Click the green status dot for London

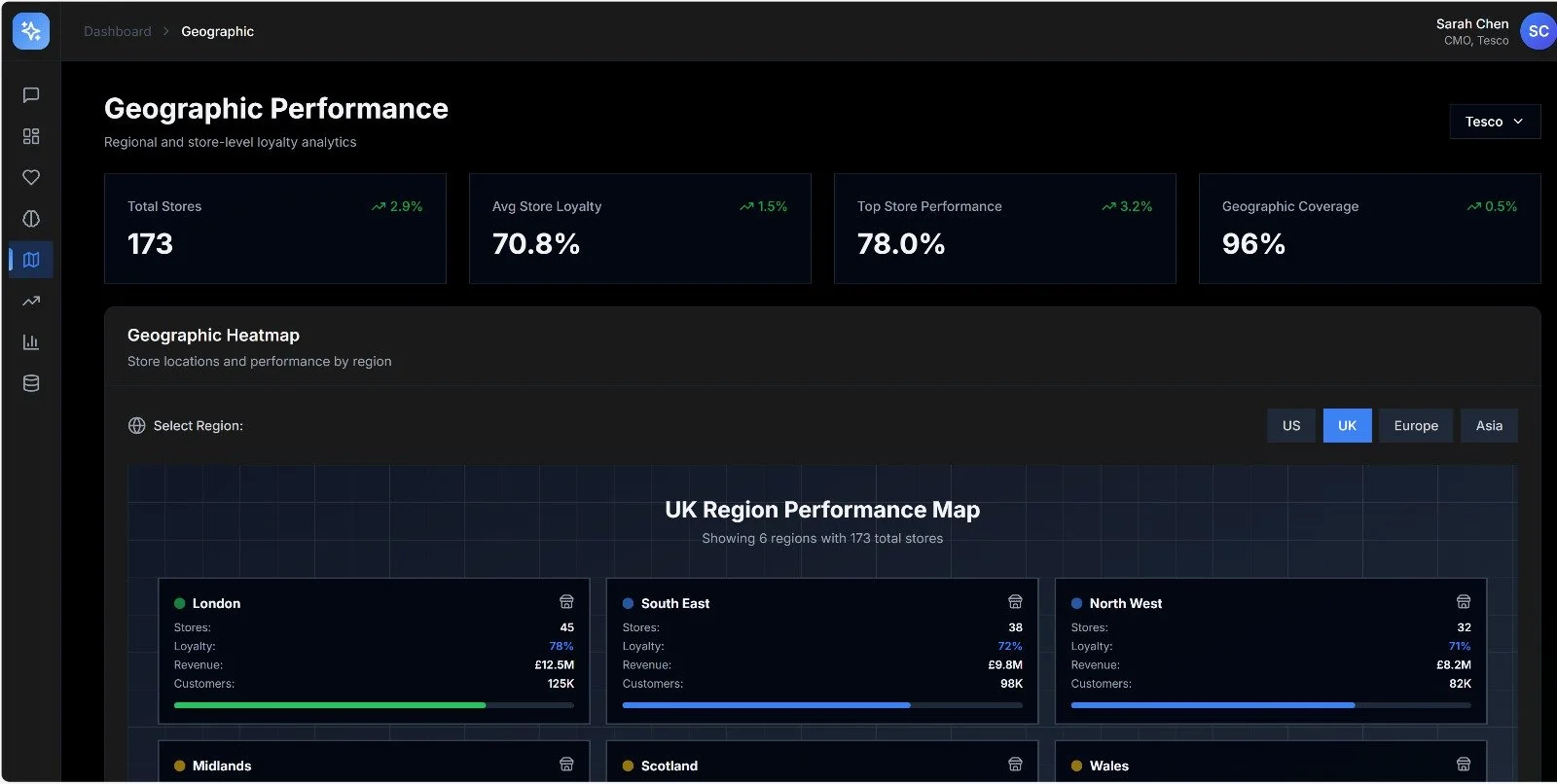click(179, 603)
